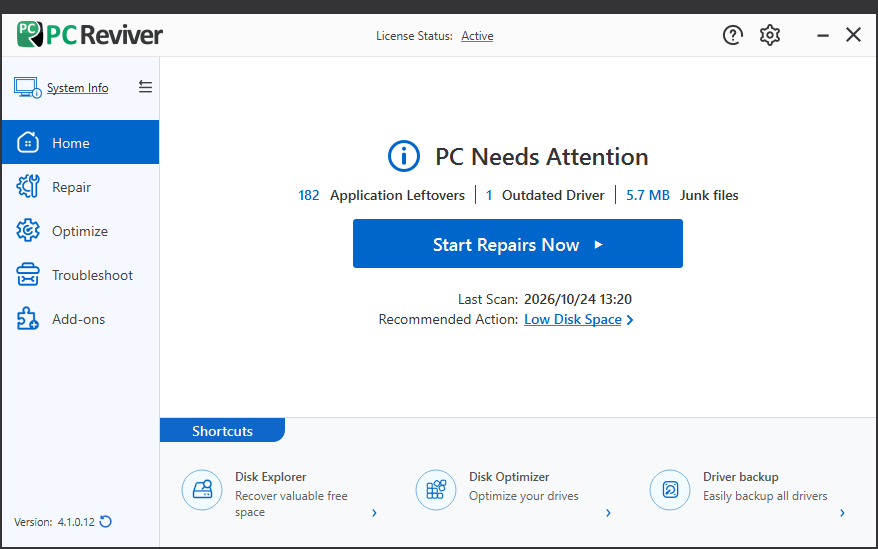Click the System Info monitor icon
Screen dimensions: 878x549
coord(27,88)
